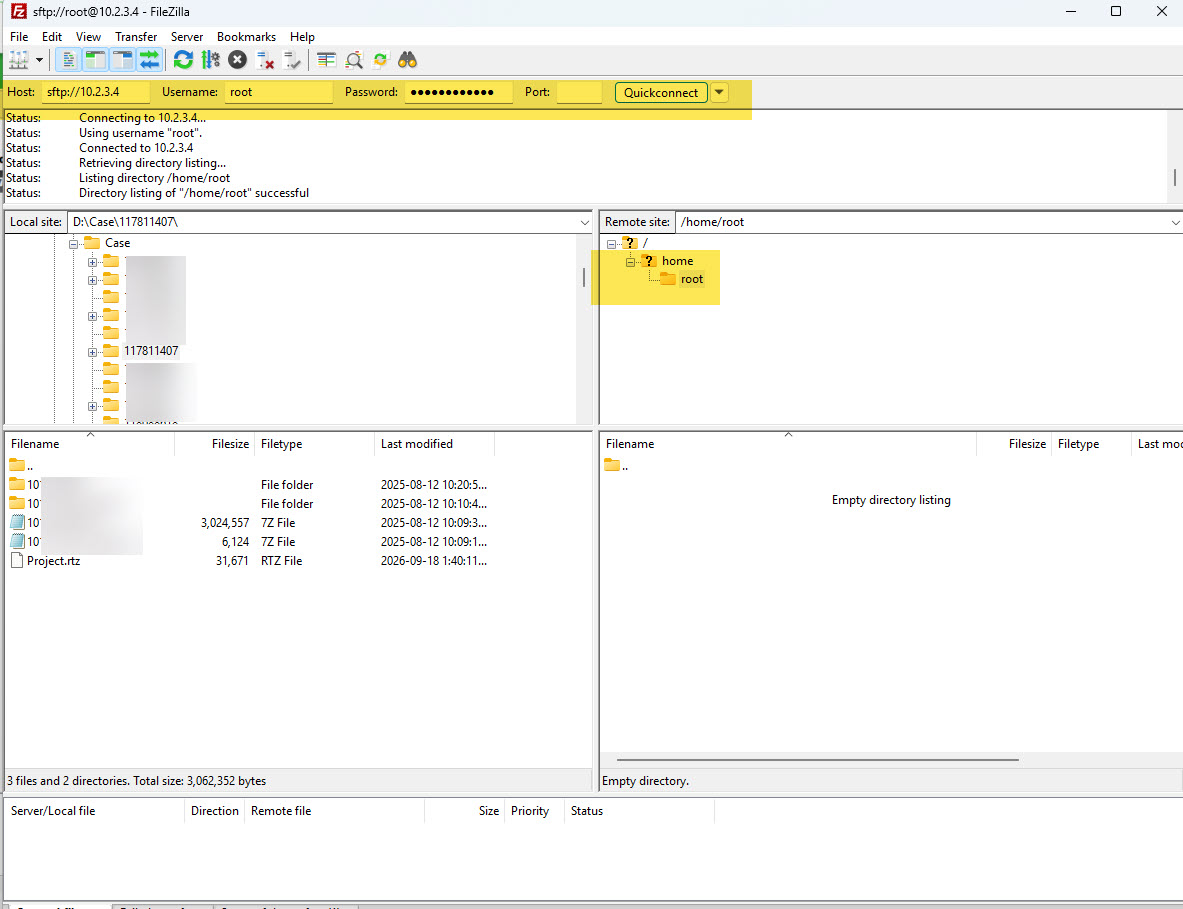Open the Help menu
The width and height of the screenshot is (1183, 909).
click(x=302, y=37)
